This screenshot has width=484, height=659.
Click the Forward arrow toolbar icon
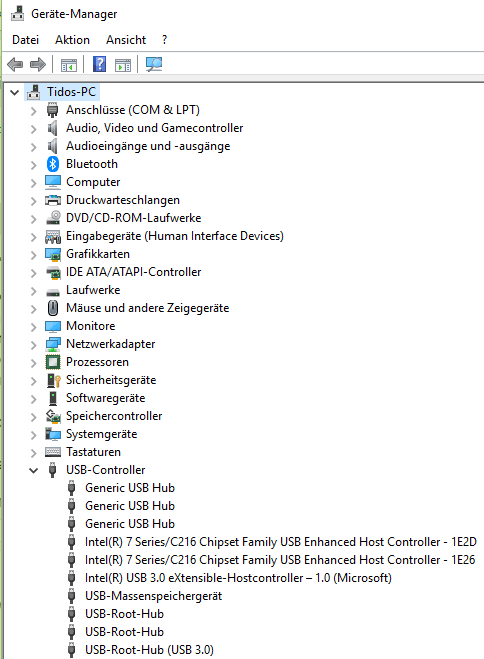tap(38, 64)
